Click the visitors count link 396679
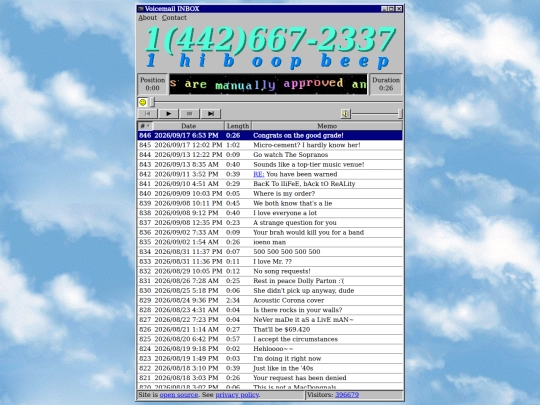 [x=347, y=395]
